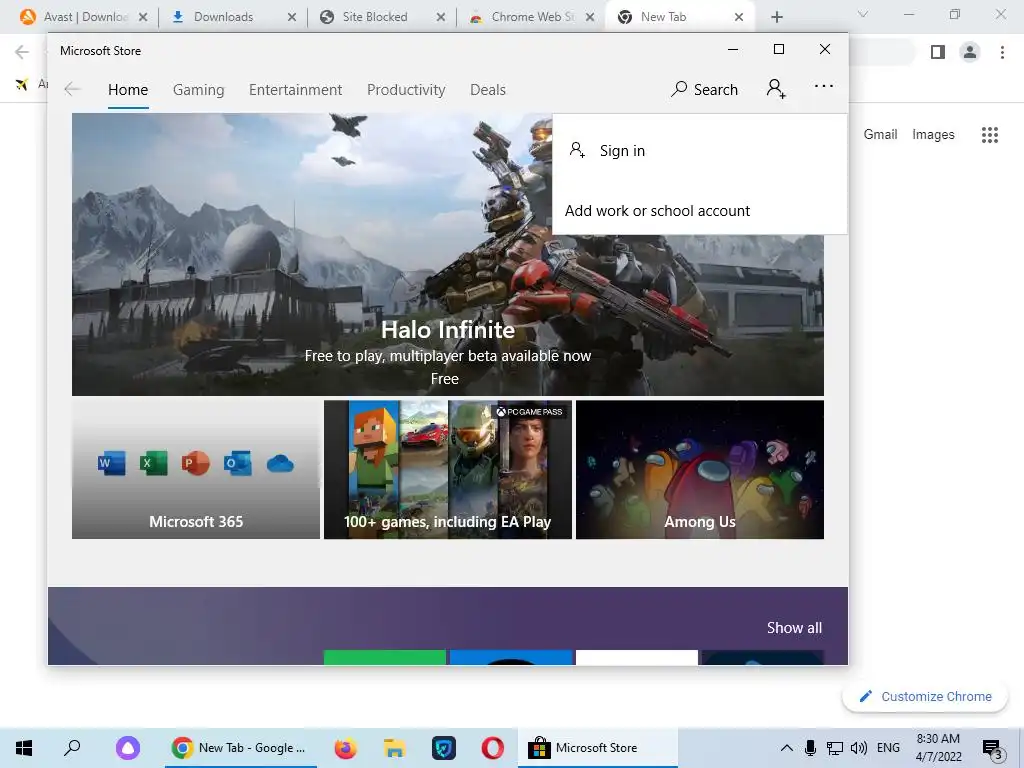
Task: Open Chrome three-dot menu
Action: [x=1002, y=52]
